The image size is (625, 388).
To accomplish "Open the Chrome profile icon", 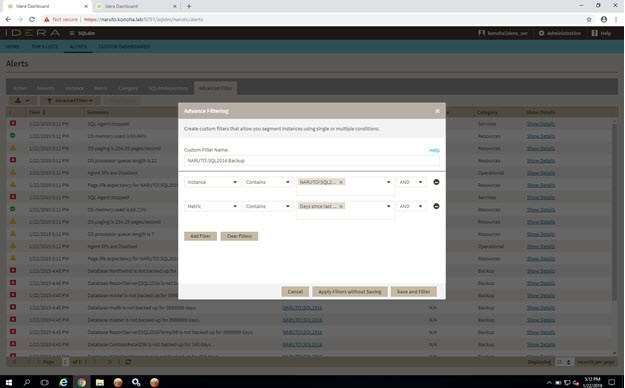I will [x=604, y=19].
